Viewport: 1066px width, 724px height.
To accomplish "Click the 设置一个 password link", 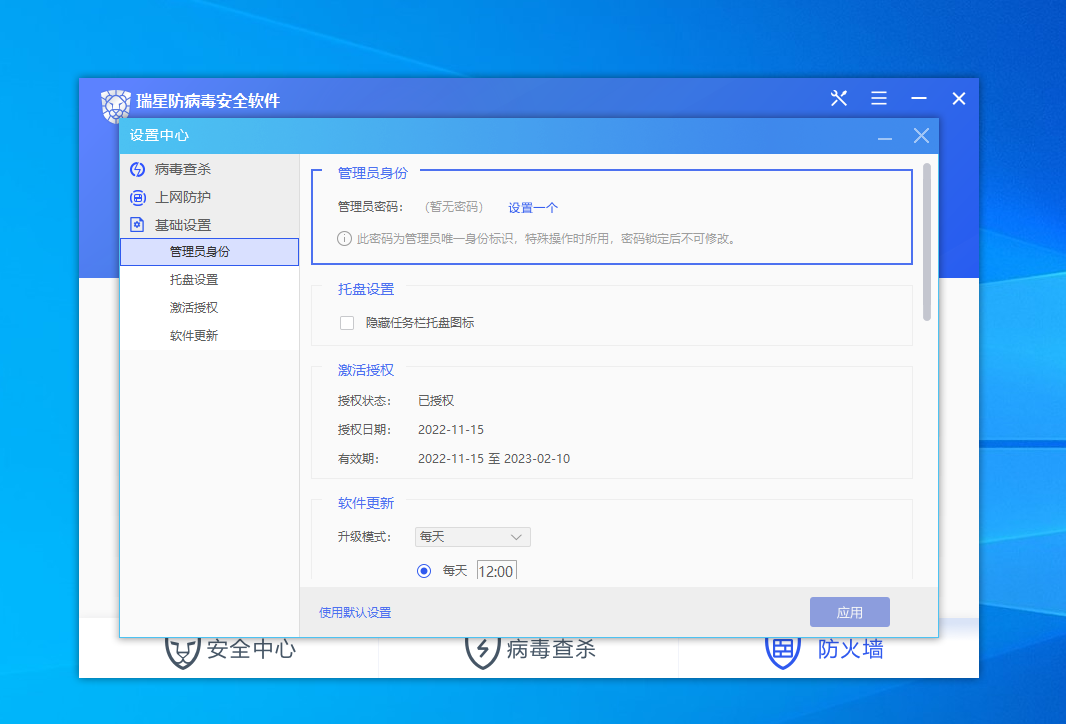I will click(x=533, y=207).
